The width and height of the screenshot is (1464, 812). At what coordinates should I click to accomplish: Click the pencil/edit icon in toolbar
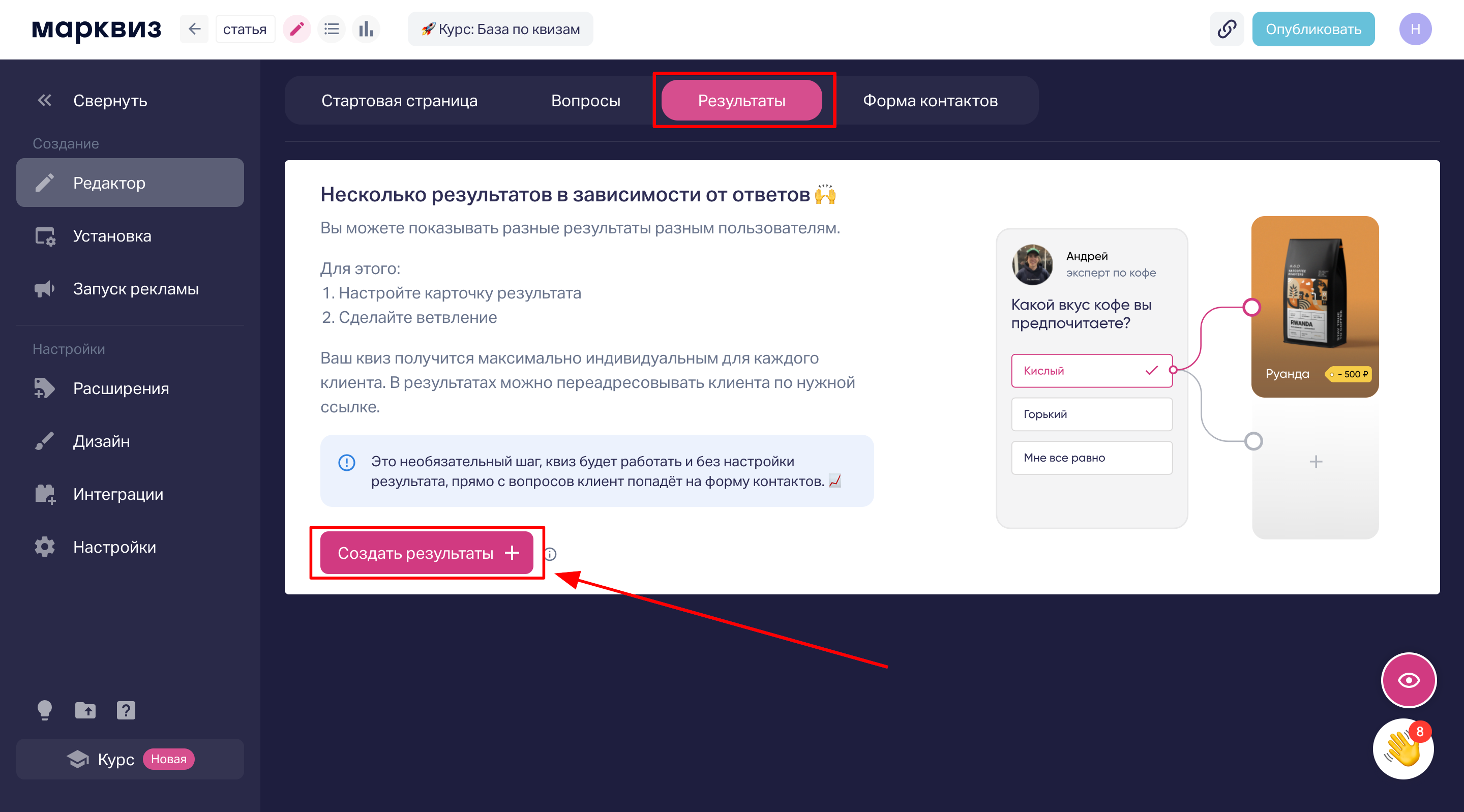point(297,29)
